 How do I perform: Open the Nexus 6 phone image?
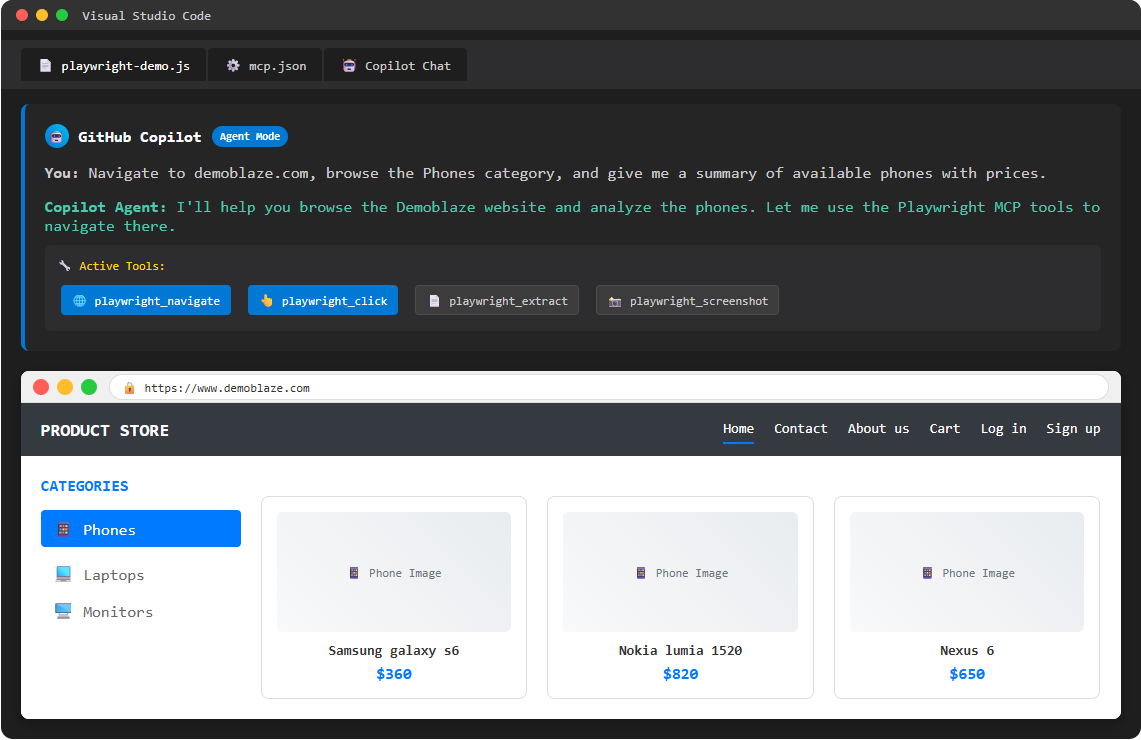966,572
